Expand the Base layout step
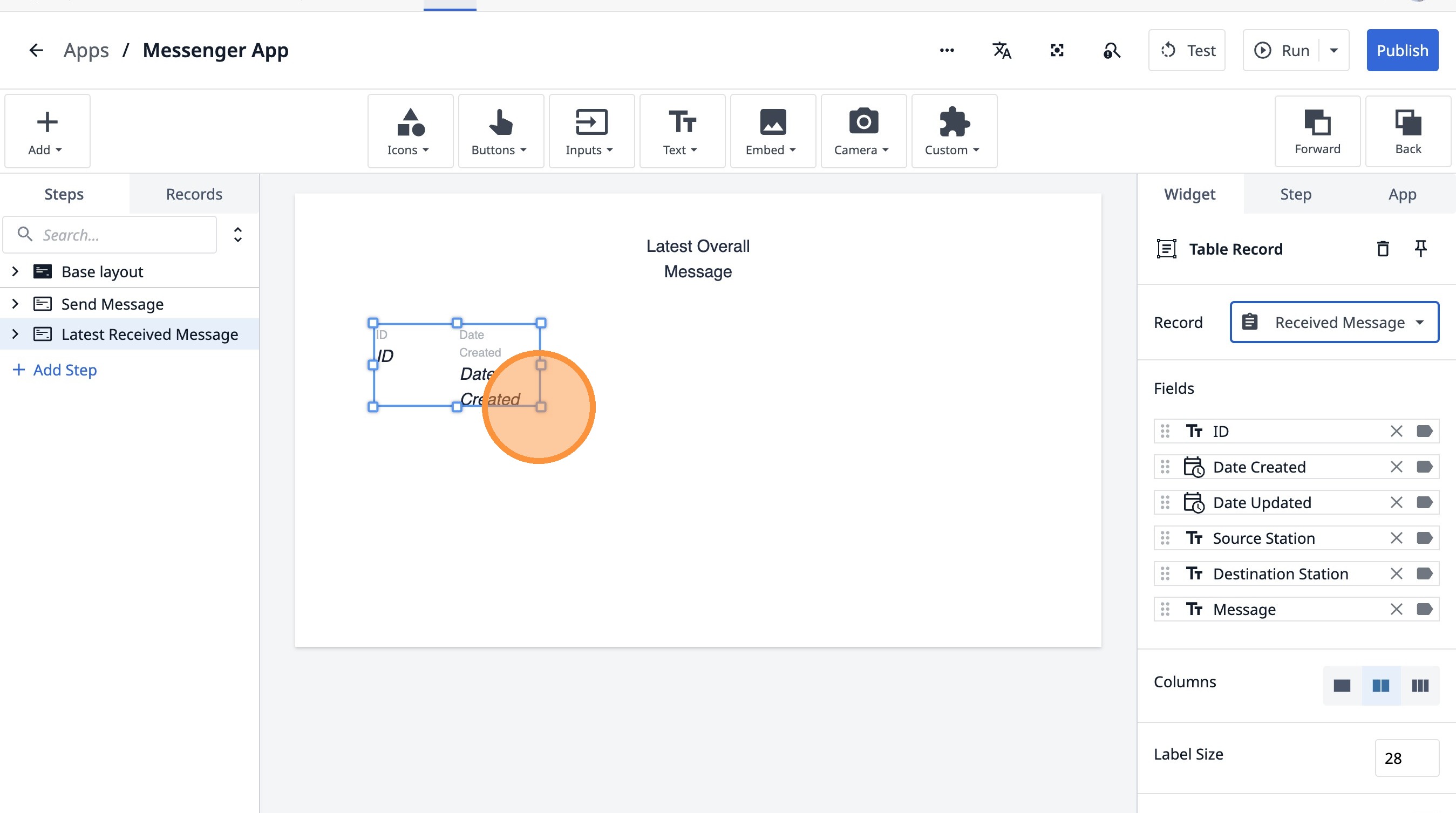1456x813 pixels. click(x=15, y=272)
